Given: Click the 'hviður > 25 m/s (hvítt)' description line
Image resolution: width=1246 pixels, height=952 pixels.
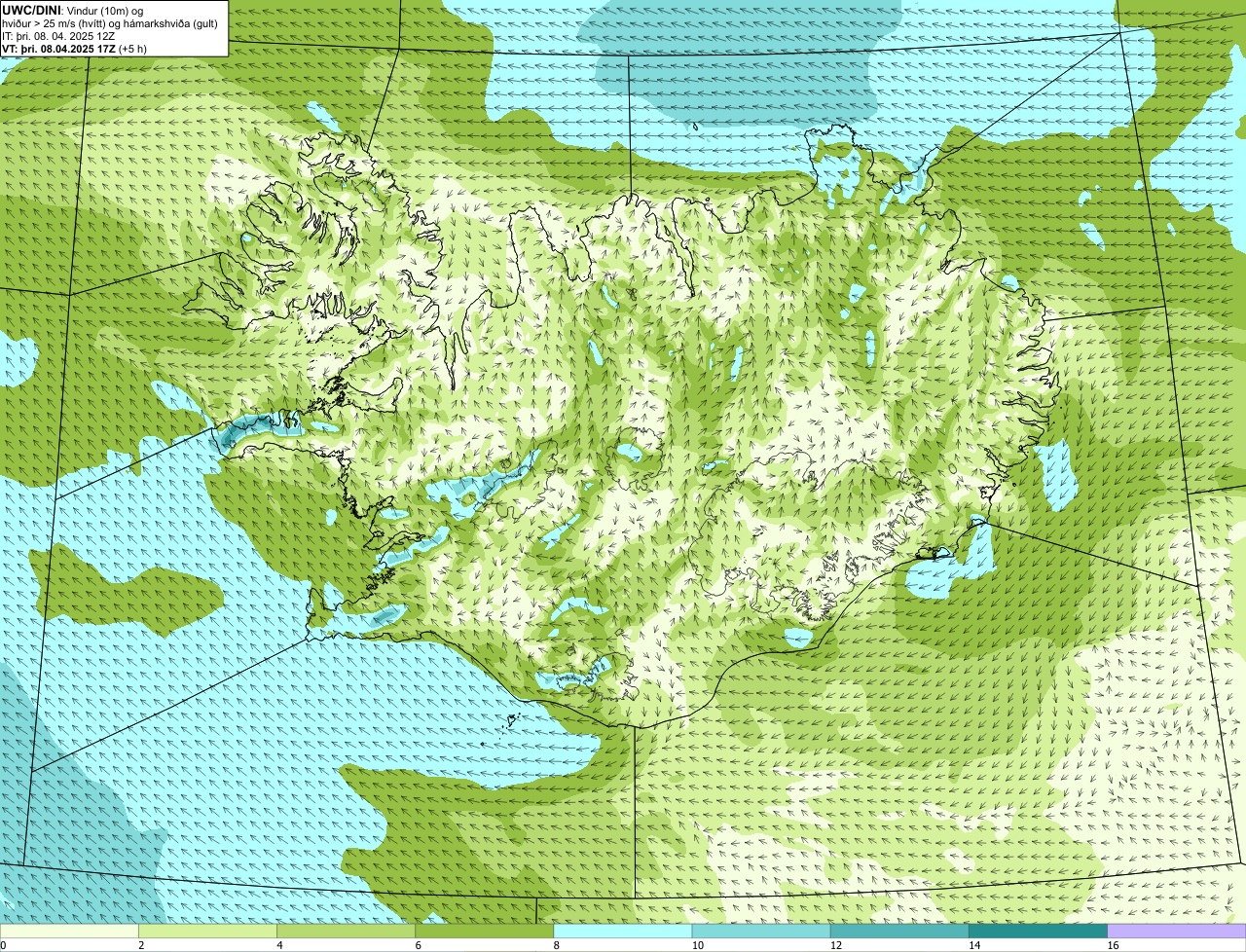Looking at the screenshot, I should point(110,22).
